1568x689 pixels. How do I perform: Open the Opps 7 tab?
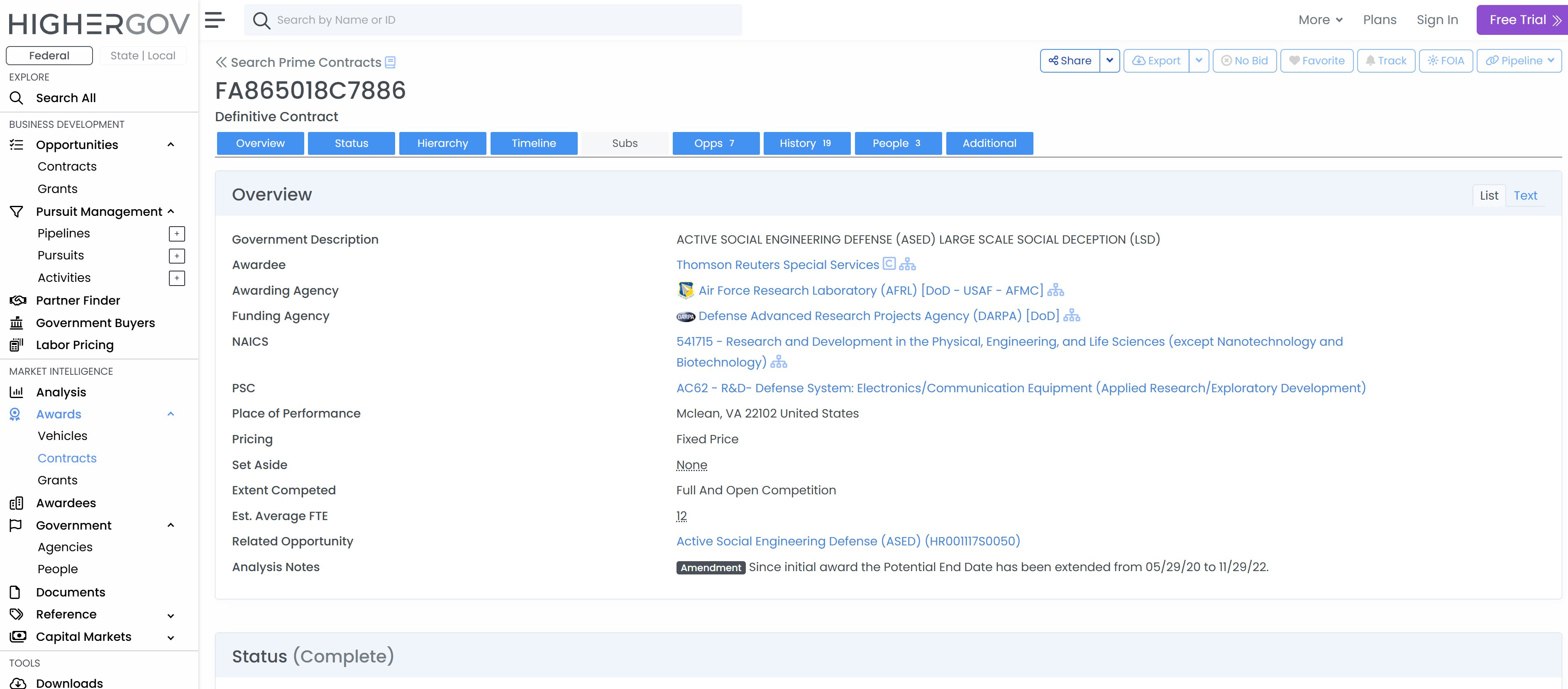[716, 144]
